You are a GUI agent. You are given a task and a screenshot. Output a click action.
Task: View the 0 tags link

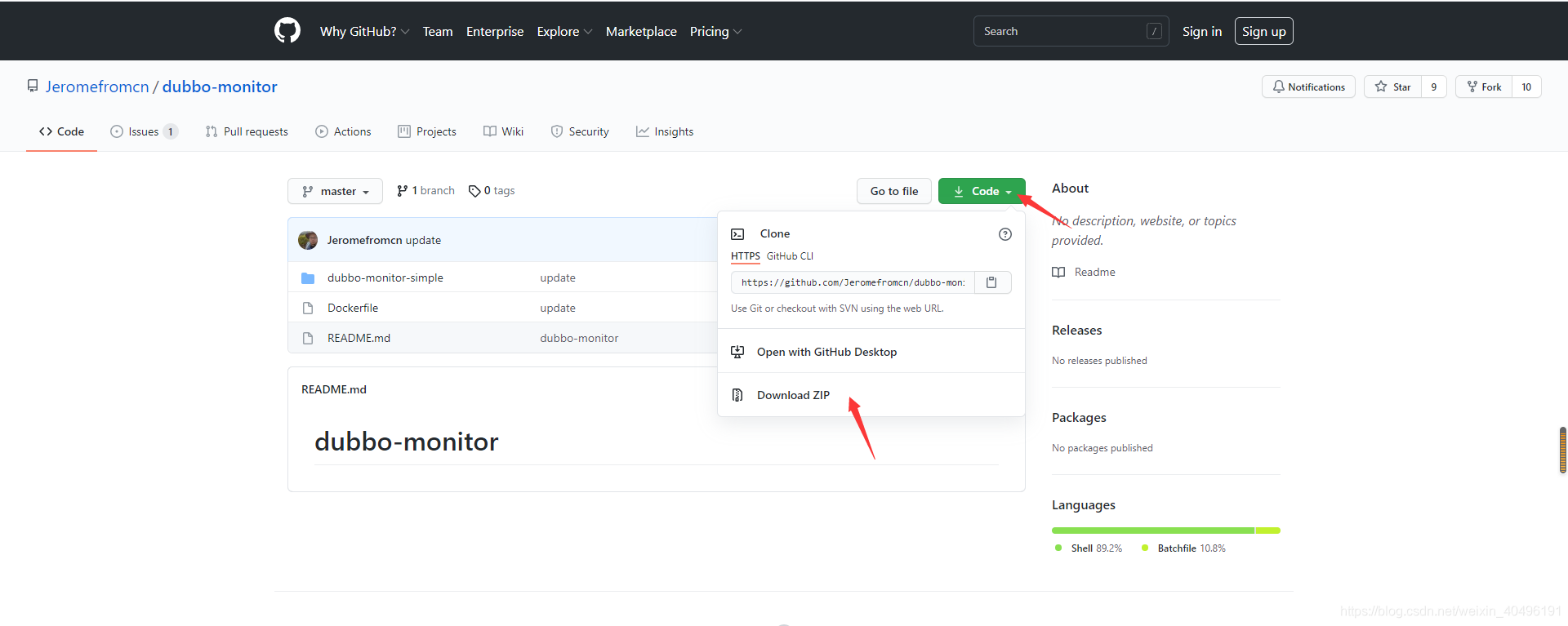click(492, 190)
